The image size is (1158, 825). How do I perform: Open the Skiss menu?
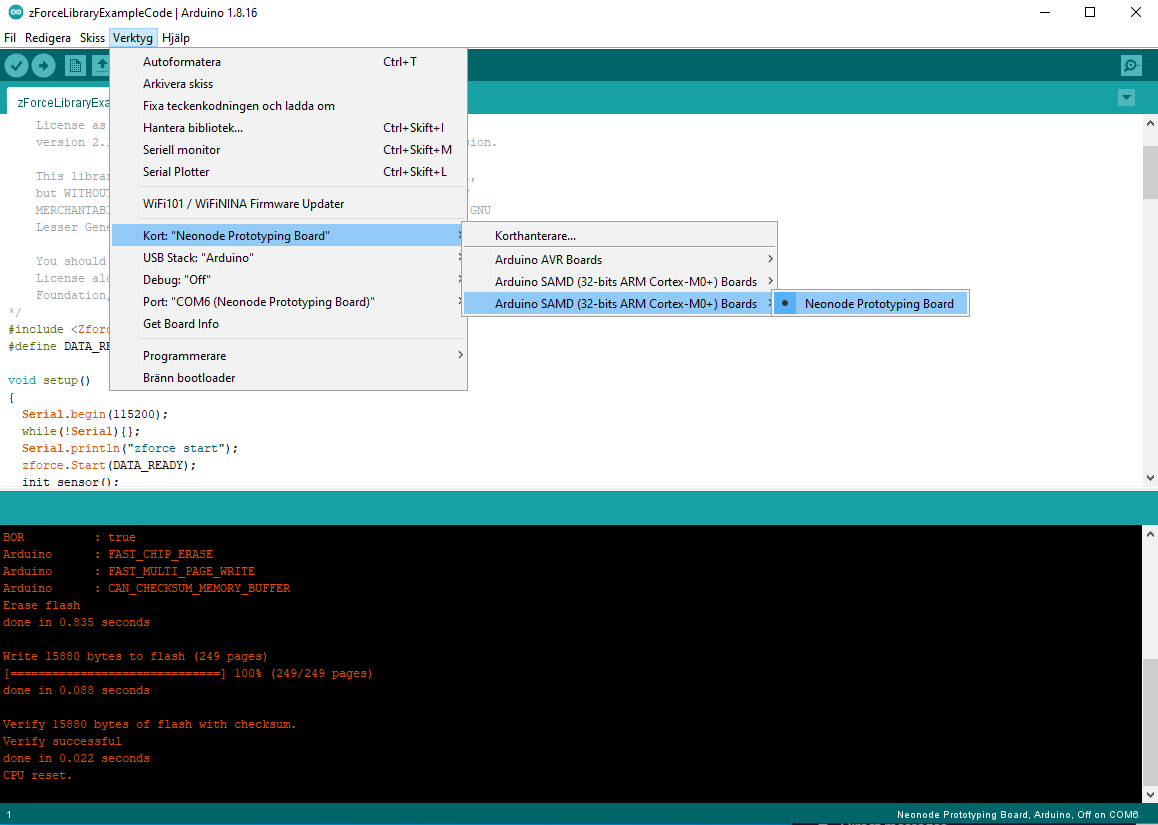click(x=92, y=38)
